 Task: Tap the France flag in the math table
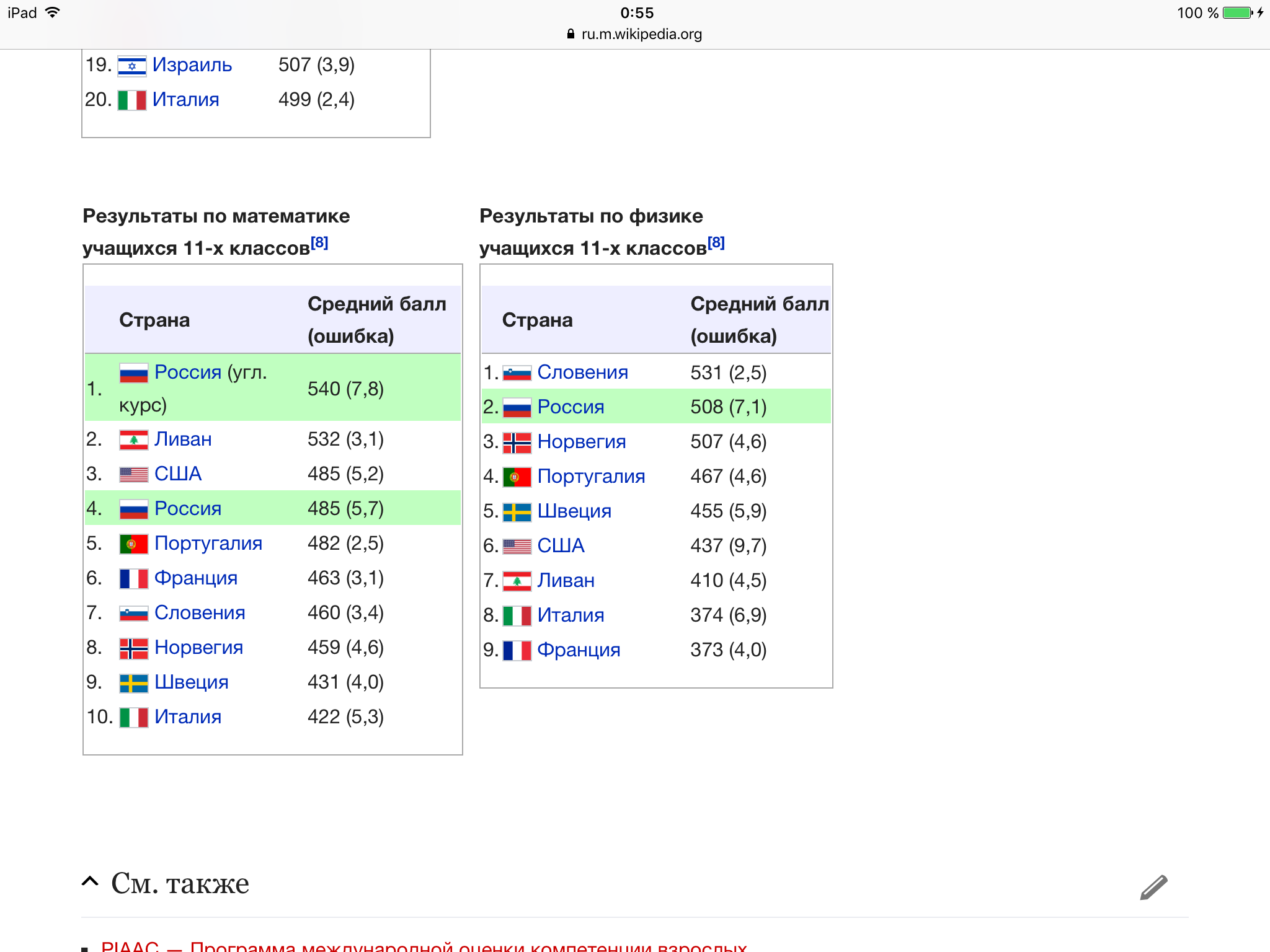click(134, 579)
